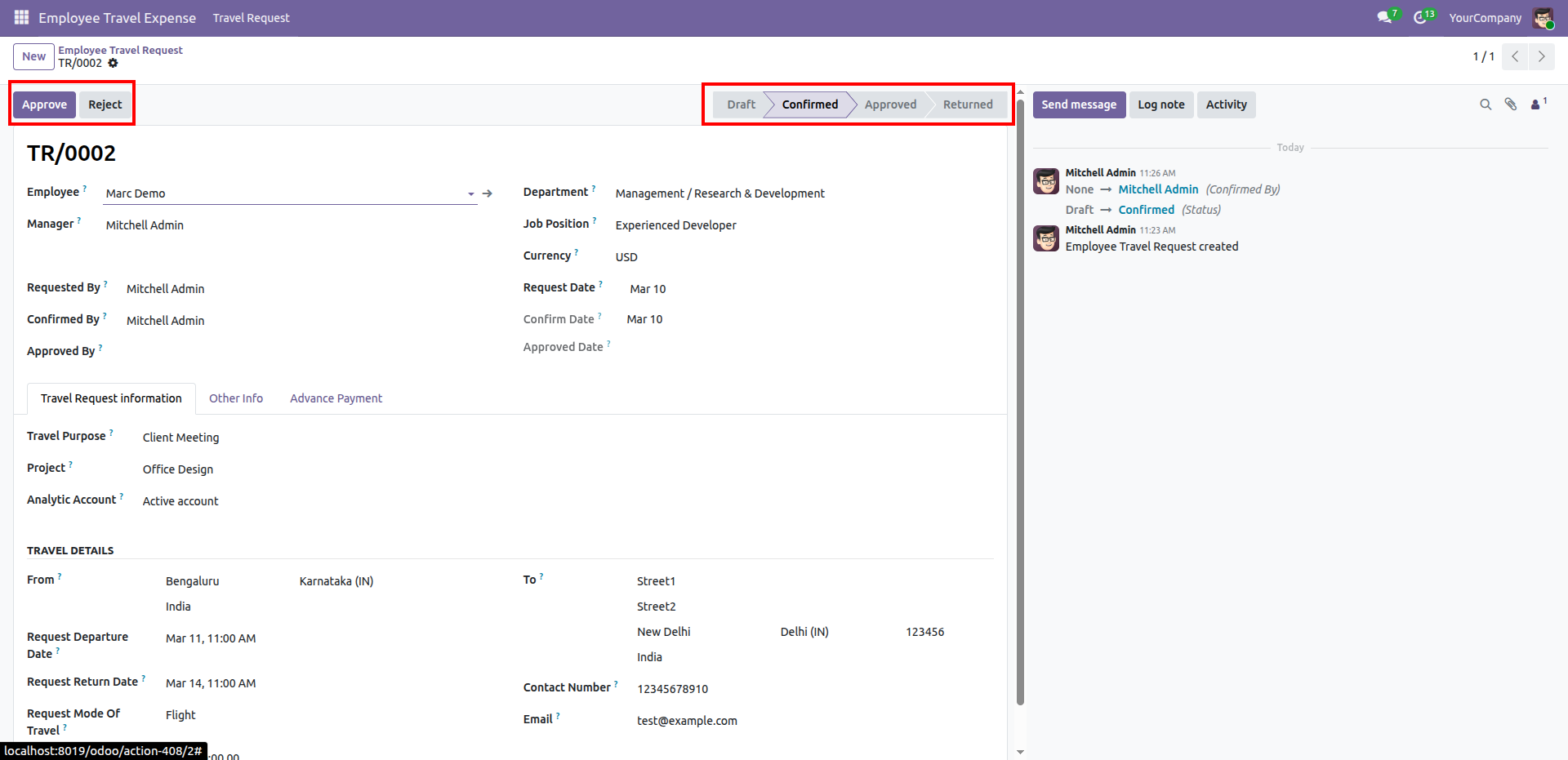Viewport: 1568px width, 760px height.
Task: Open Marc Demo record via arrow icon
Action: coord(488,193)
